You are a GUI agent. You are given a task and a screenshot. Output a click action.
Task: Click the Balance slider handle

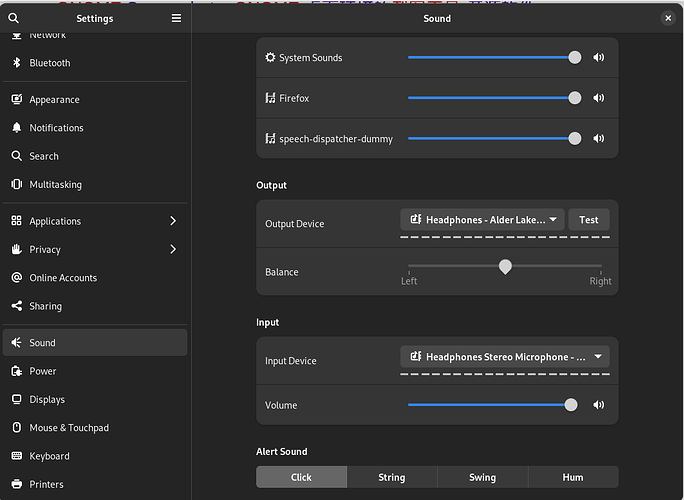pos(505,266)
